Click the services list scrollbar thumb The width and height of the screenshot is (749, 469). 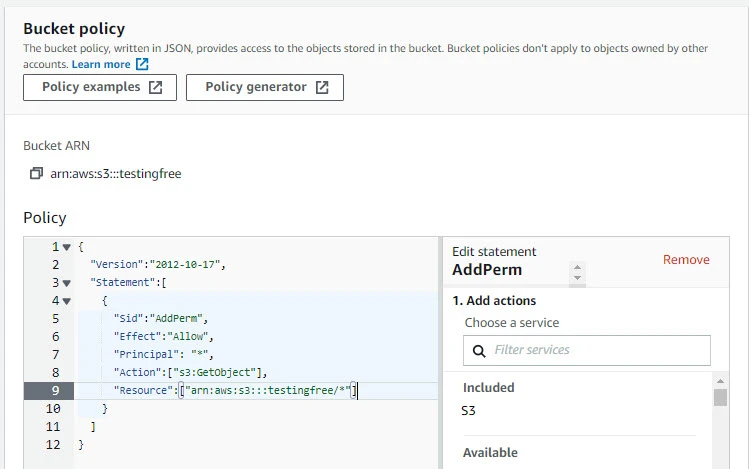(x=720, y=397)
